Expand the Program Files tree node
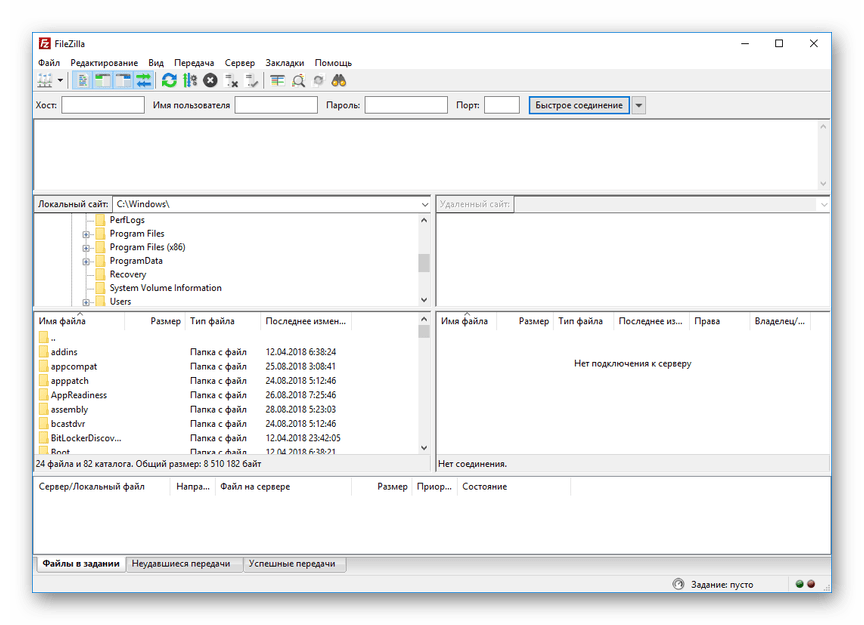The image size is (864, 625). click(x=87, y=234)
